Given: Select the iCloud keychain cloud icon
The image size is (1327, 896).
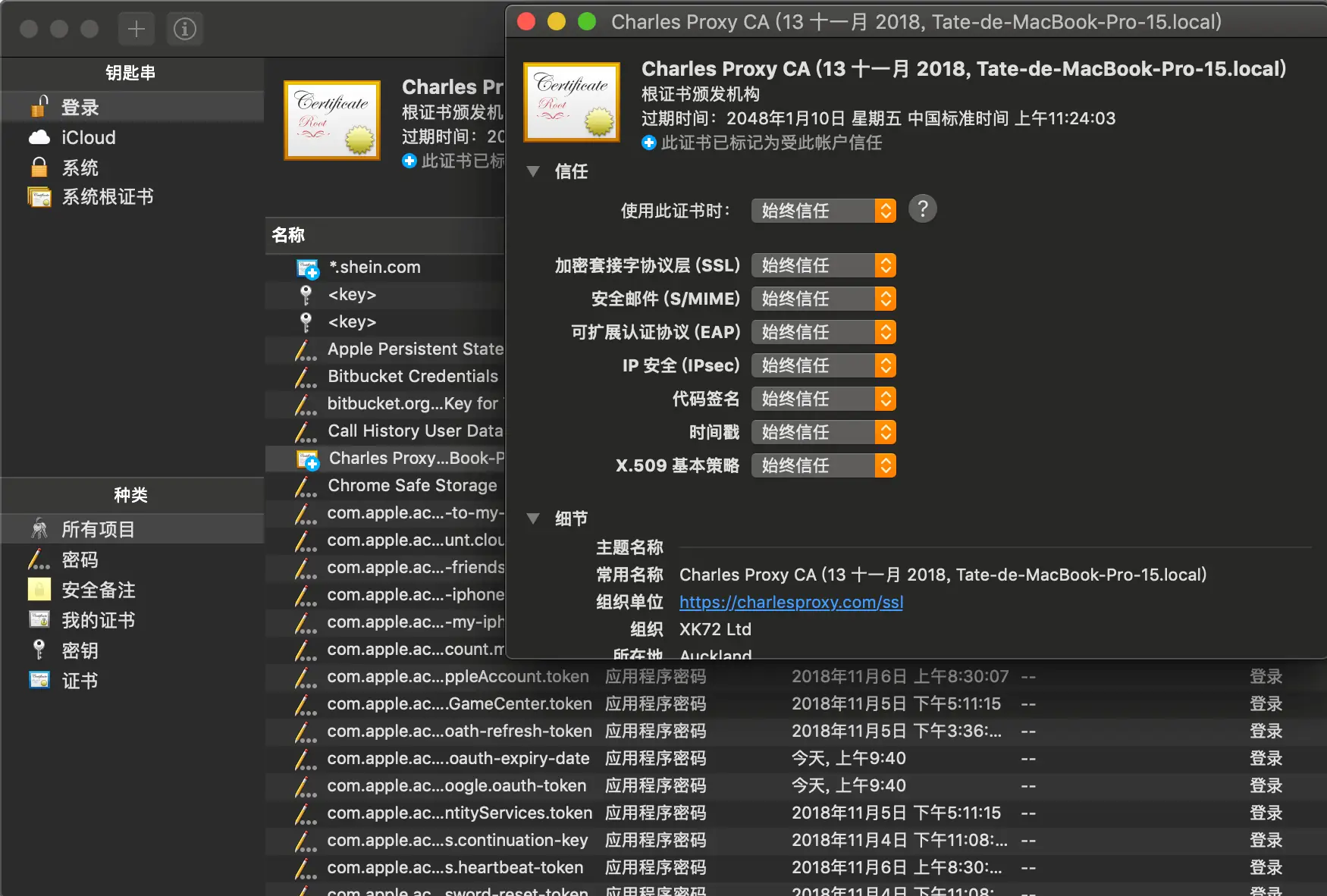Looking at the screenshot, I should (x=39, y=137).
